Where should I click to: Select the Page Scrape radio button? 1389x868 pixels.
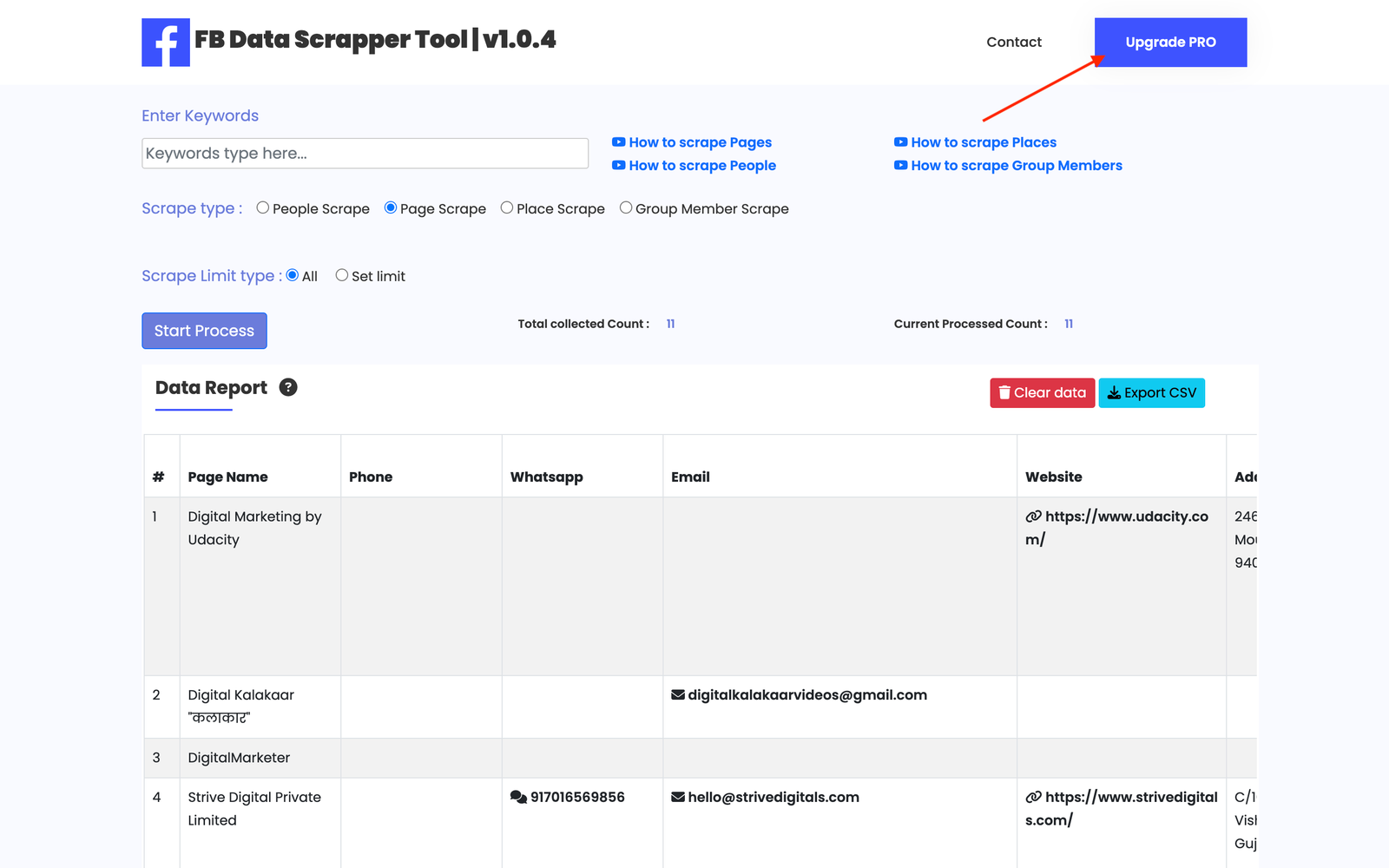pyautogui.click(x=391, y=207)
